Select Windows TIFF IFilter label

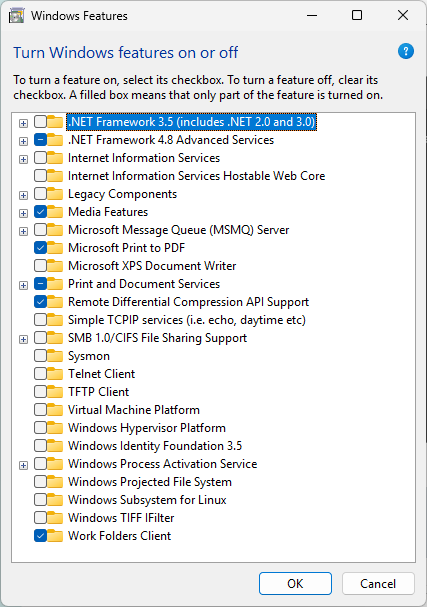[x=121, y=518]
